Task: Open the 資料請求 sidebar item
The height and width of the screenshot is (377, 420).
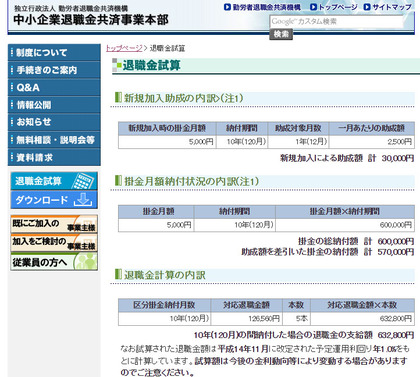Action: (x=54, y=157)
